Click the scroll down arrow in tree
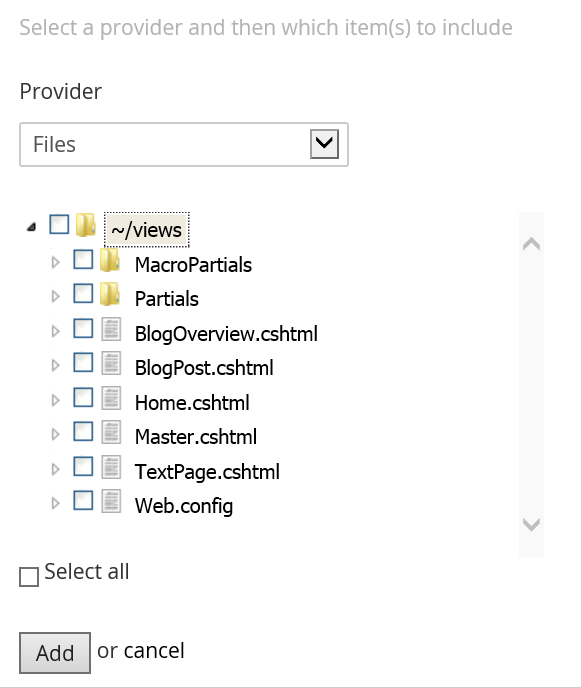 coord(531,524)
